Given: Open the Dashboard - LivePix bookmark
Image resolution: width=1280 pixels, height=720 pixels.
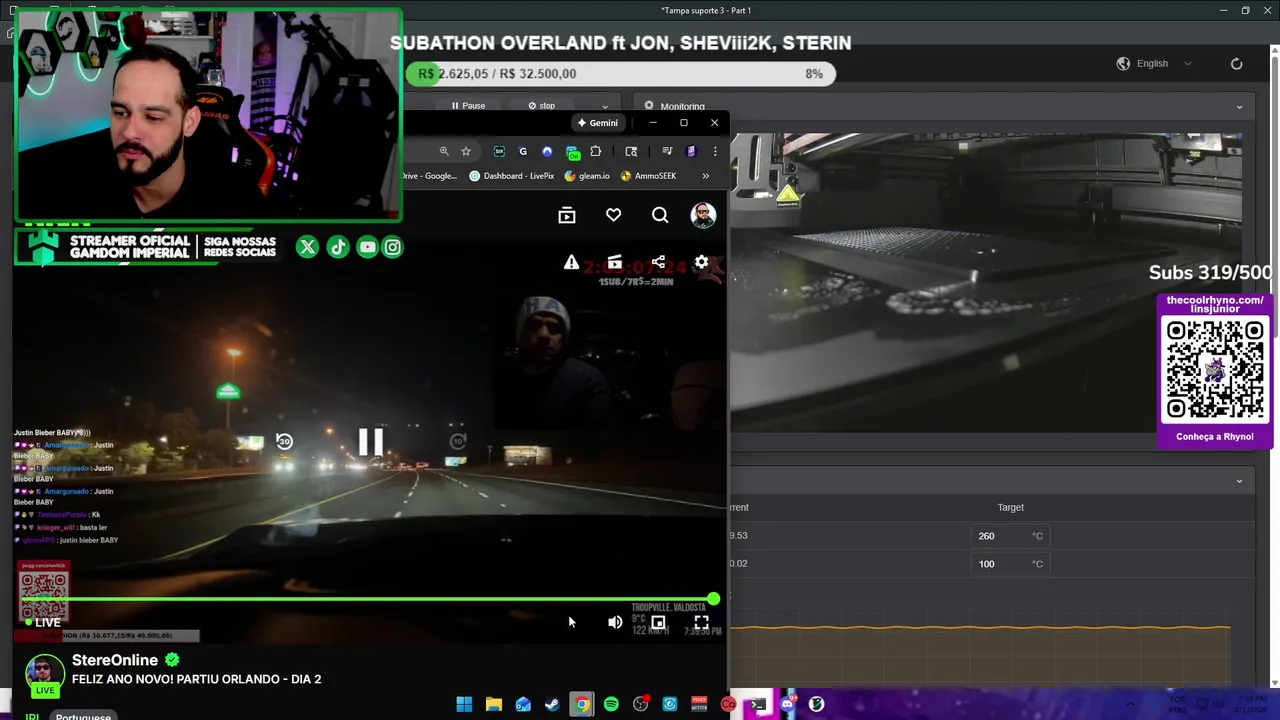Looking at the screenshot, I should click(511, 176).
